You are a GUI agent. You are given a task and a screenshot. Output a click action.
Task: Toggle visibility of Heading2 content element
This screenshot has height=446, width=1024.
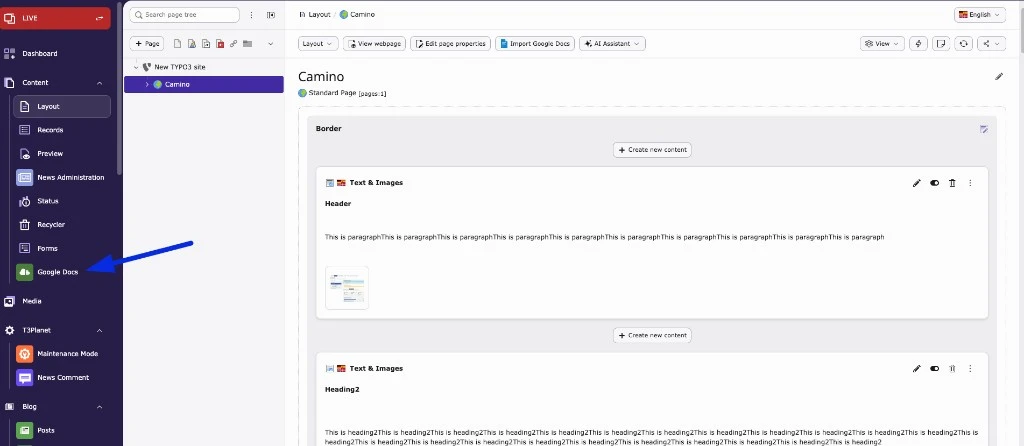pyautogui.click(x=935, y=368)
